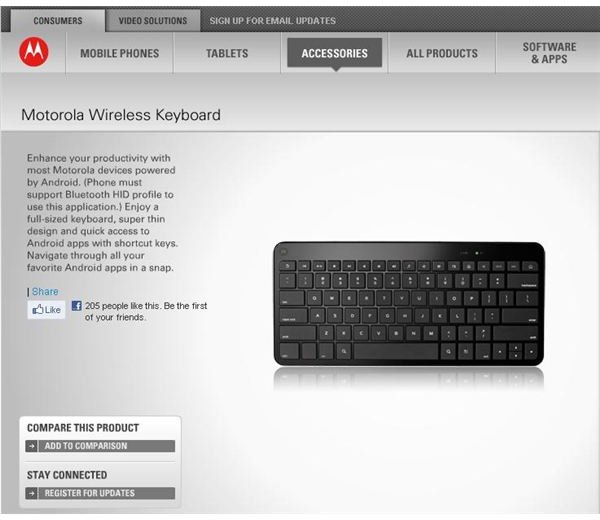Switch to the Consumers tab
Screen dimensions: 600x520
[58, 21]
